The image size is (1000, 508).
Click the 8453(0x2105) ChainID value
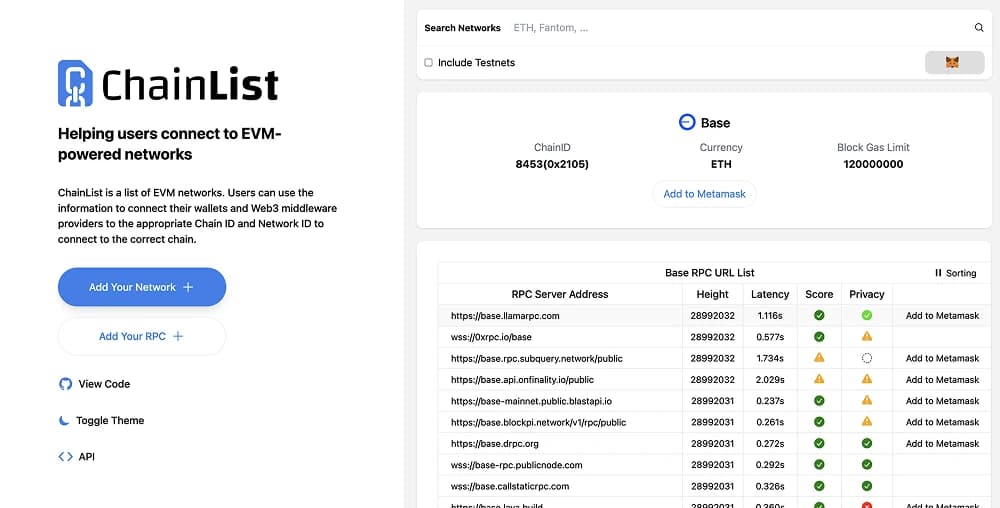point(552,164)
